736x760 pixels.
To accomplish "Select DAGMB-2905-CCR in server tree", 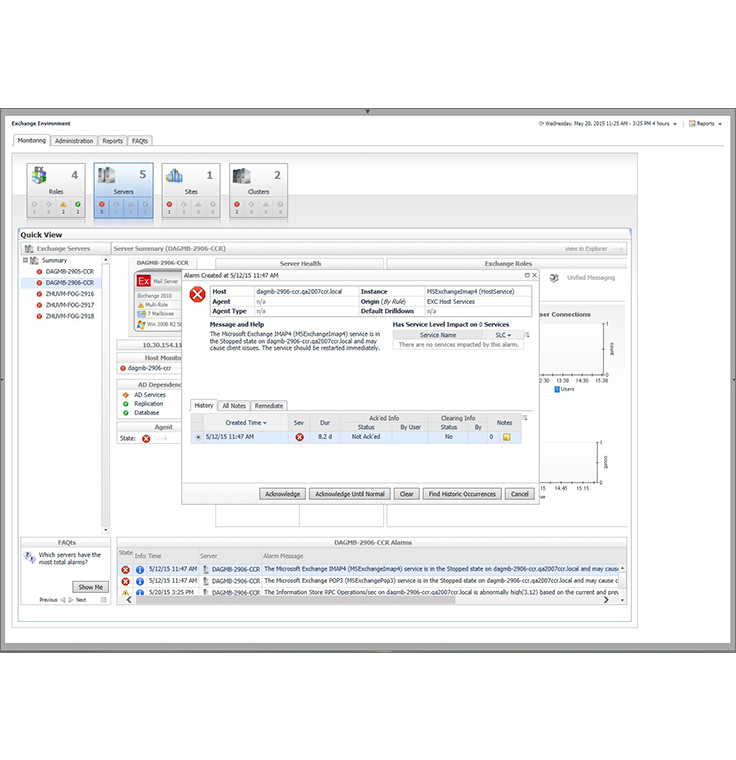I will (x=70, y=272).
